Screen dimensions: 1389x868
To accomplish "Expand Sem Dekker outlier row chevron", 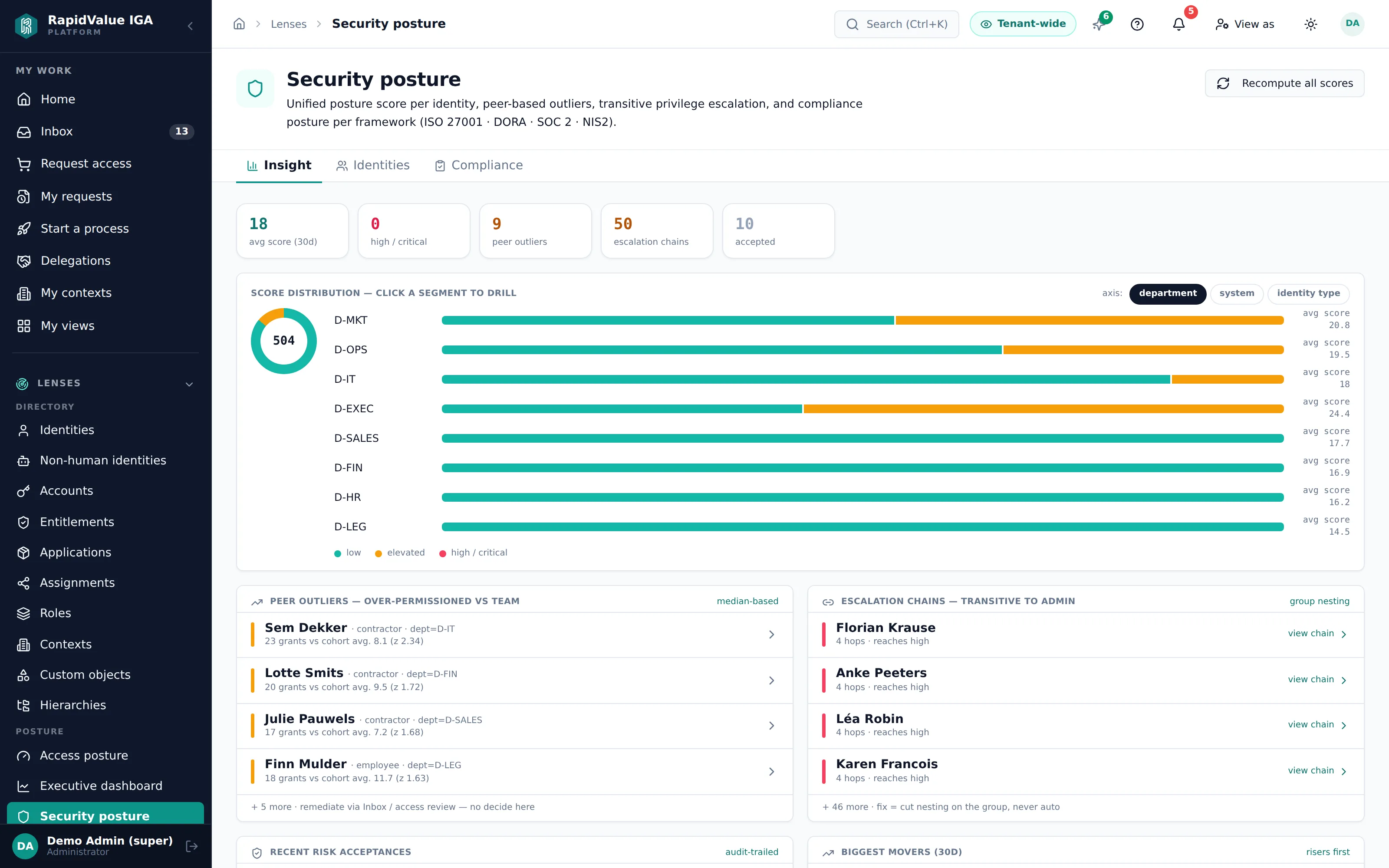I will [x=771, y=635].
